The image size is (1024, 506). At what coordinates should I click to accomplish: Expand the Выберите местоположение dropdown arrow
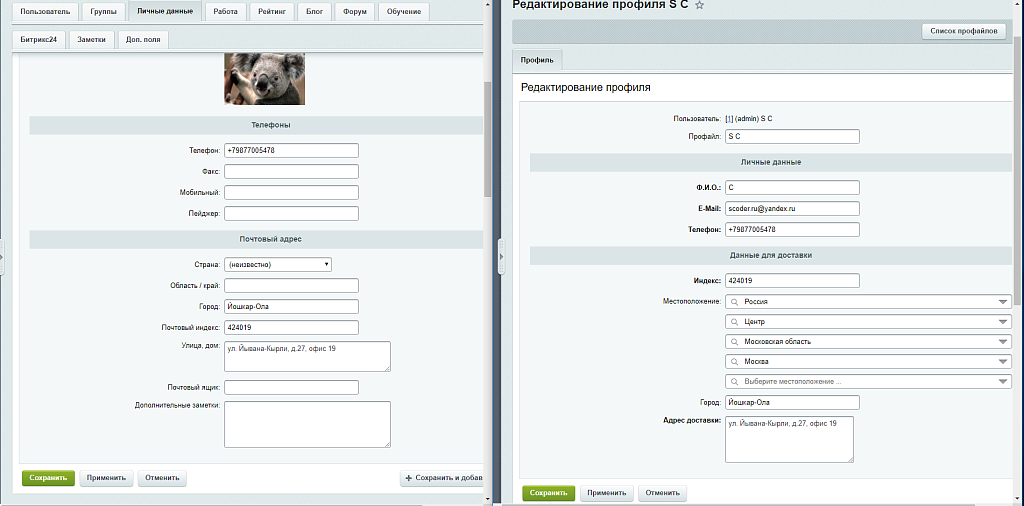[x=1003, y=382]
